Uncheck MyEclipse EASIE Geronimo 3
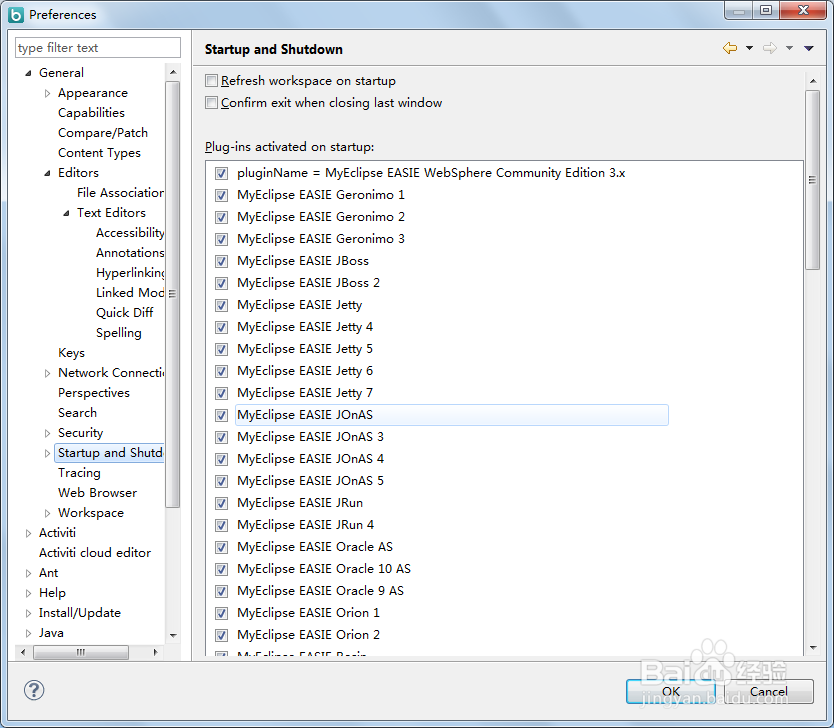Image resolution: width=834 pixels, height=728 pixels. coord(221,239)
